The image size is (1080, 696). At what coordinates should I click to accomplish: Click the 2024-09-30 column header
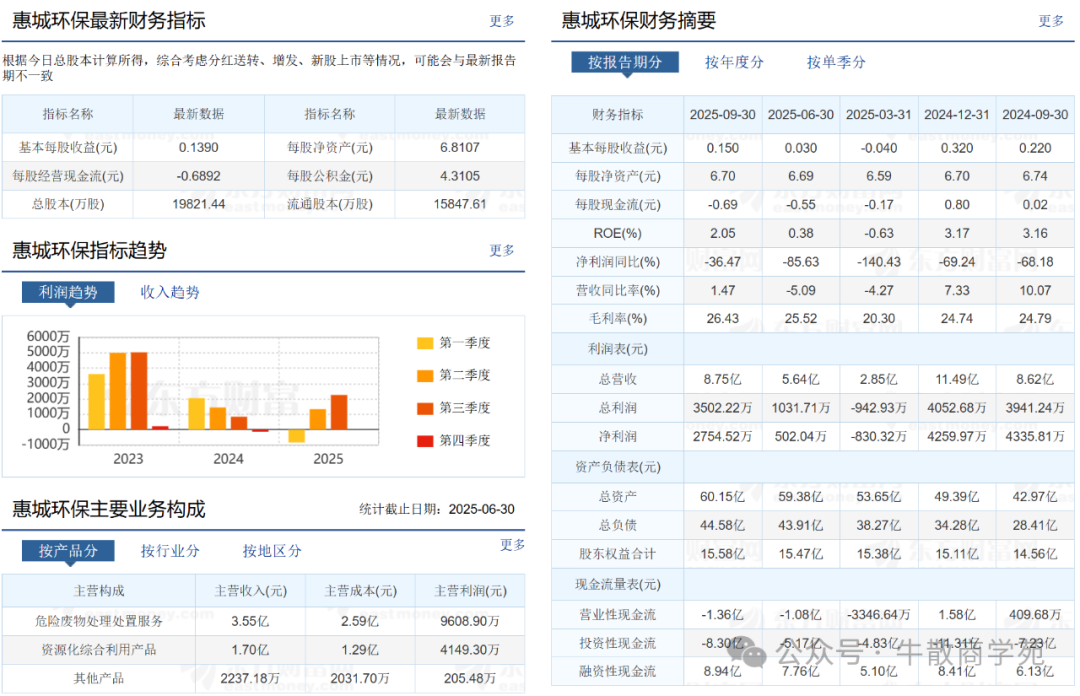tap(1035, 114)
